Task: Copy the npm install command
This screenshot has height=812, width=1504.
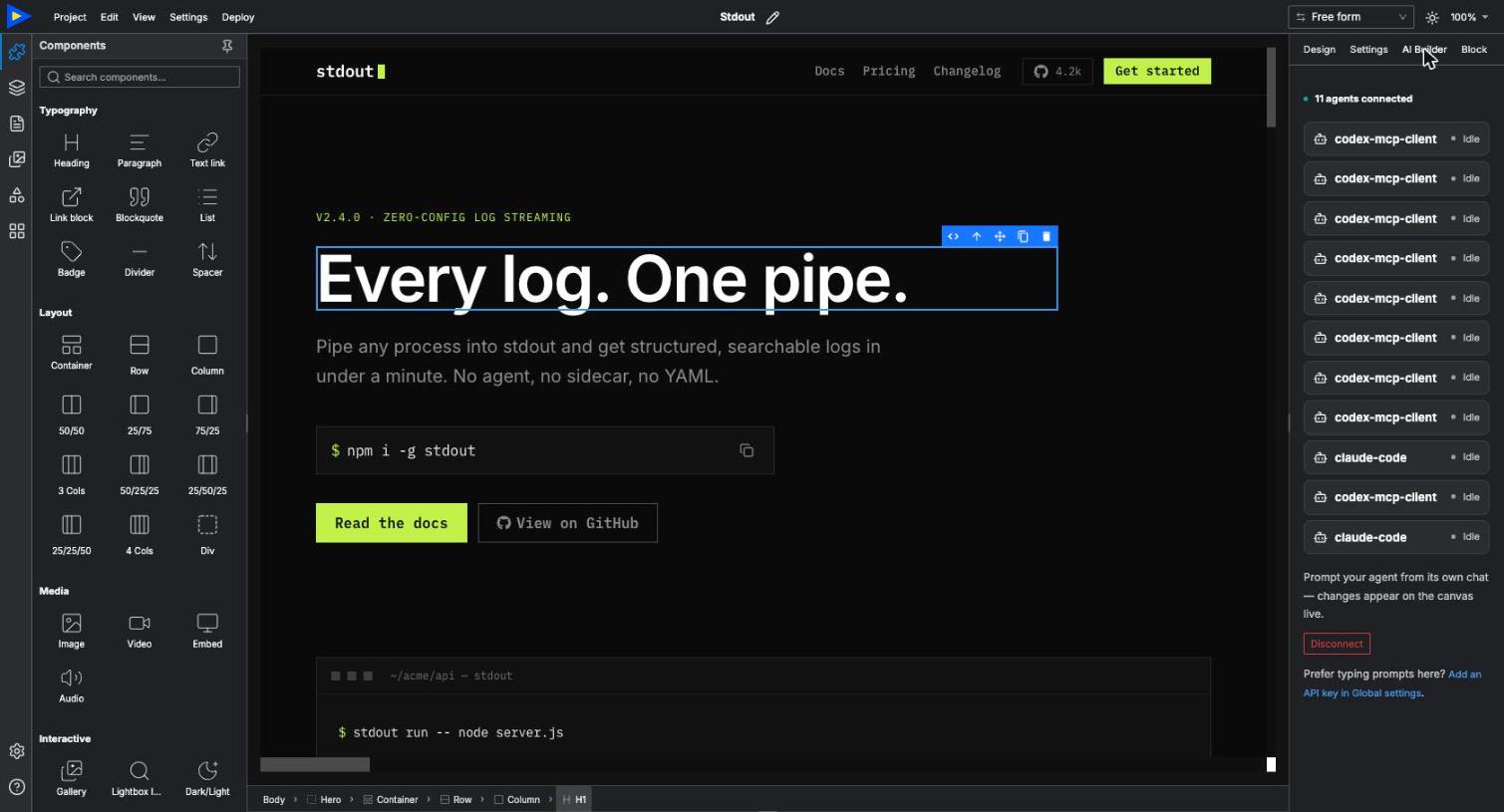Action: [747, 450]
